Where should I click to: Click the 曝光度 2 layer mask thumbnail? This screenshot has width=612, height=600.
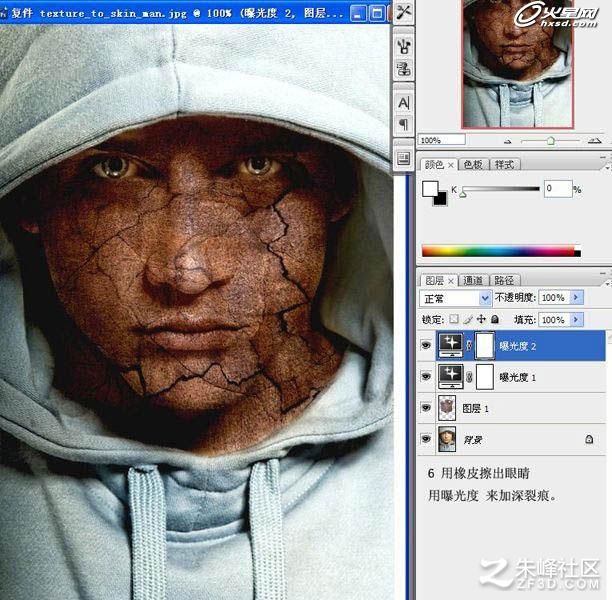point(485,345)
